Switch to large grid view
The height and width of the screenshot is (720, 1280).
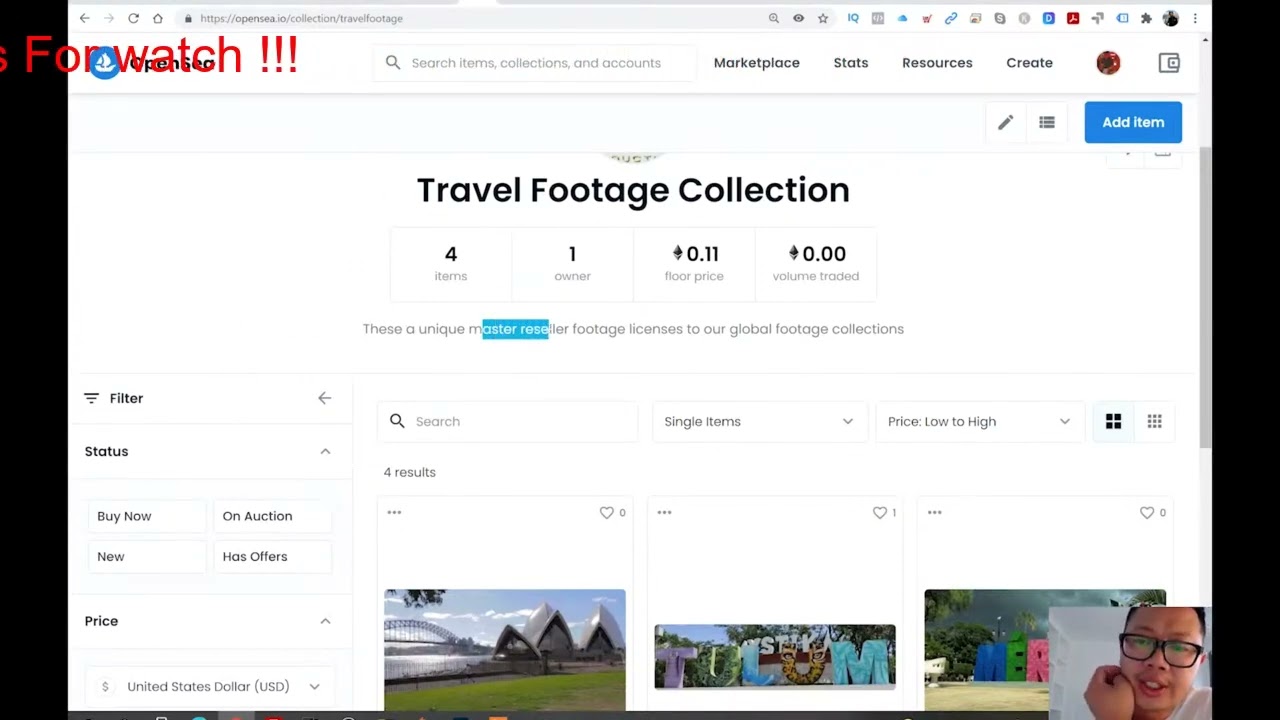click(x=1113, y=421)
